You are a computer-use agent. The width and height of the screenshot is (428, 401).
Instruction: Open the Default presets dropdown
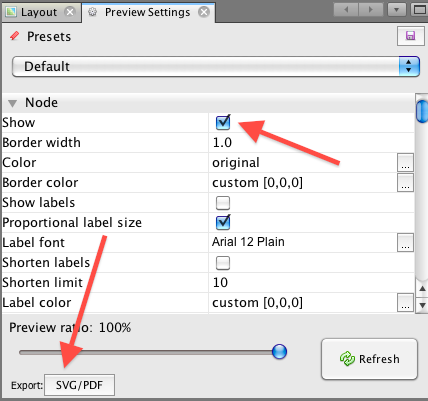[216, 66]
